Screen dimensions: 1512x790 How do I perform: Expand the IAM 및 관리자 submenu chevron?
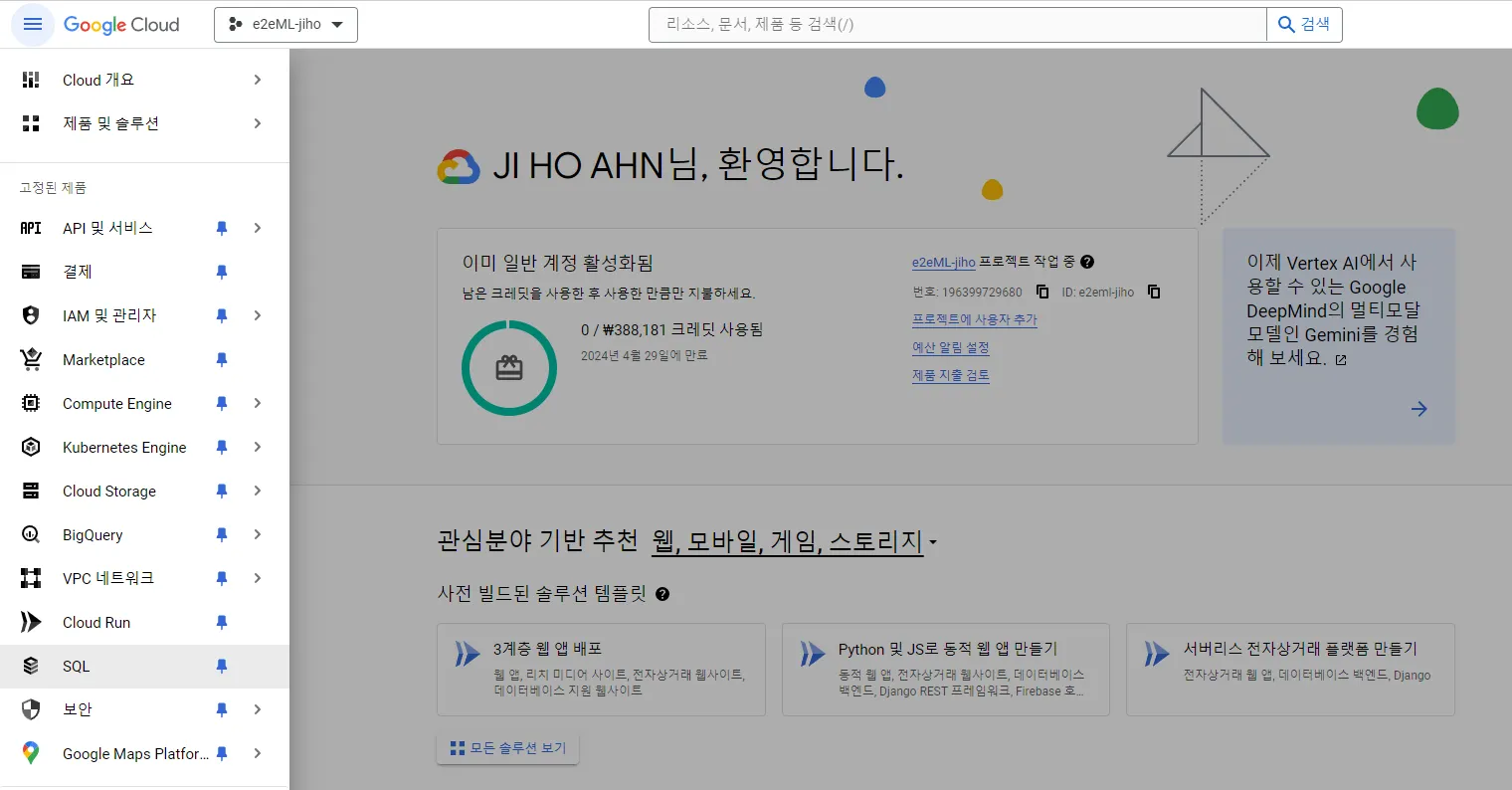pyautogui.click(x=258, y=315)
